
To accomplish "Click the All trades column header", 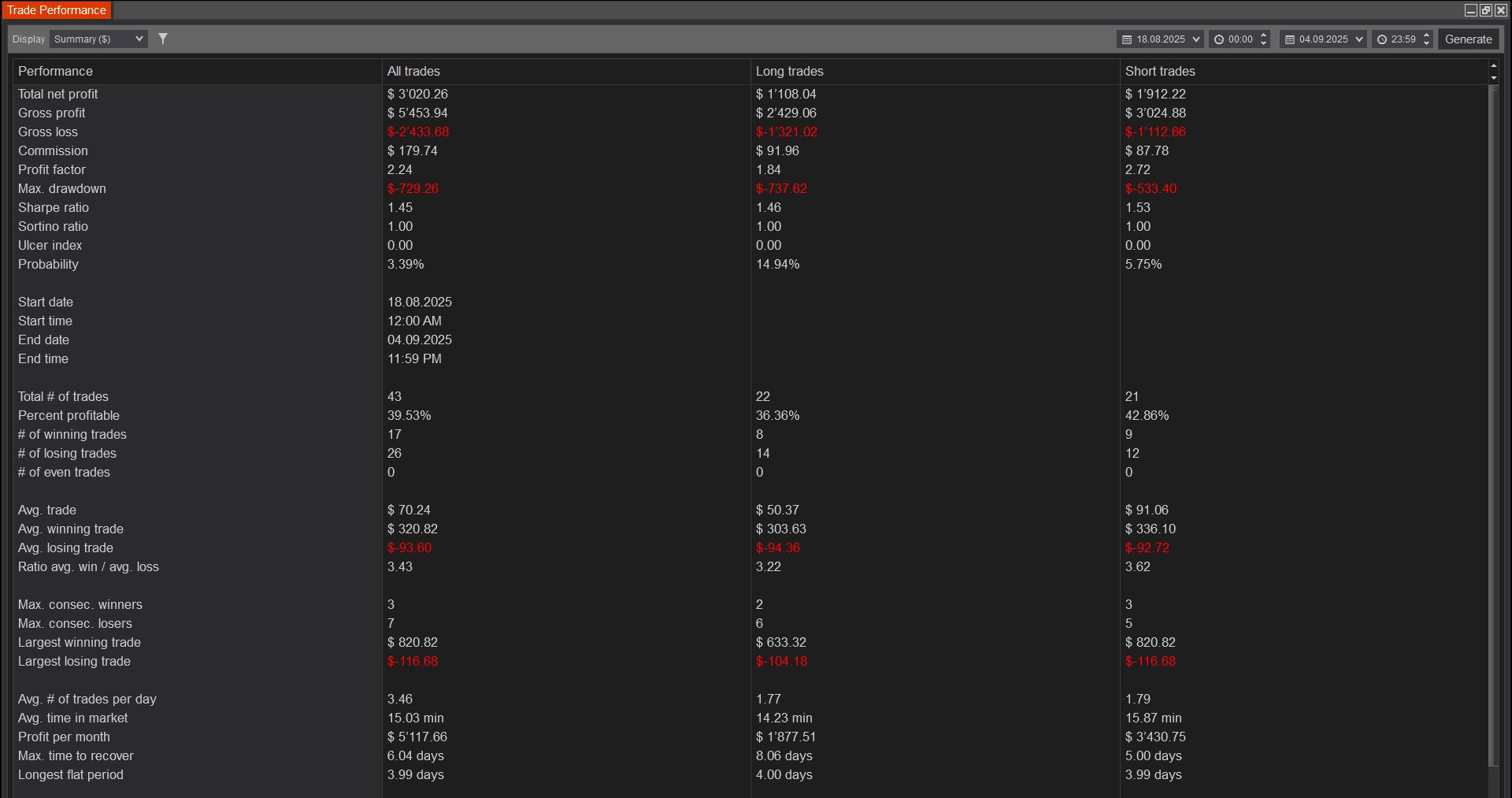I will [x=413, y=71].
